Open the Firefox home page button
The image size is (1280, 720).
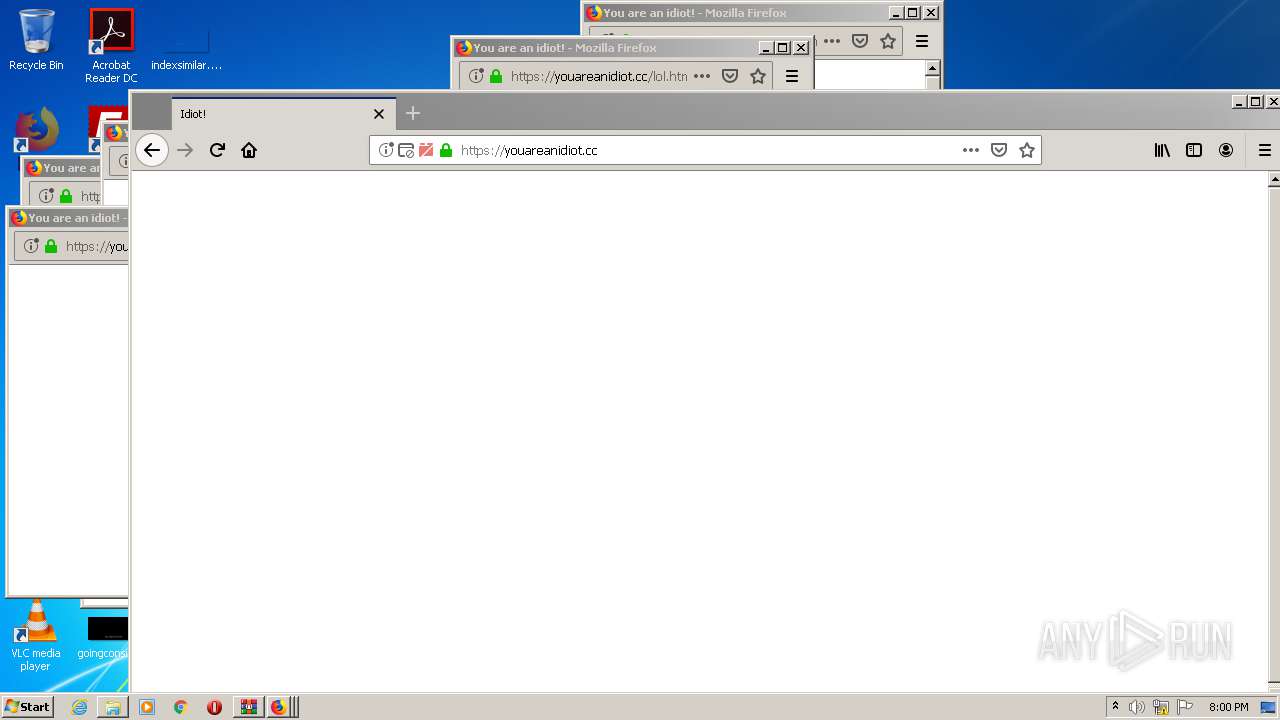point(249,150)
